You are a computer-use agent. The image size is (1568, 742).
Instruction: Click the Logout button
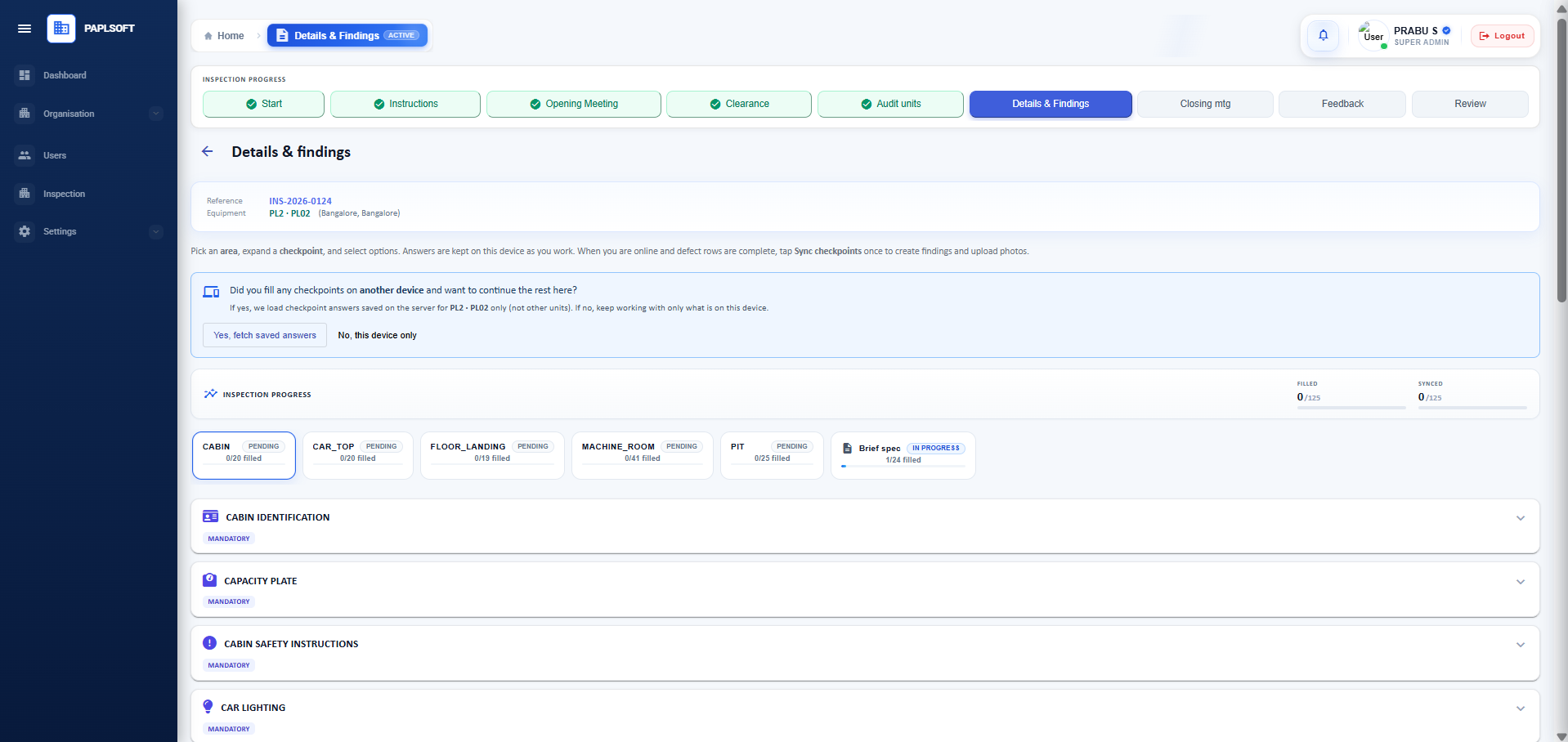point(1502,36)
